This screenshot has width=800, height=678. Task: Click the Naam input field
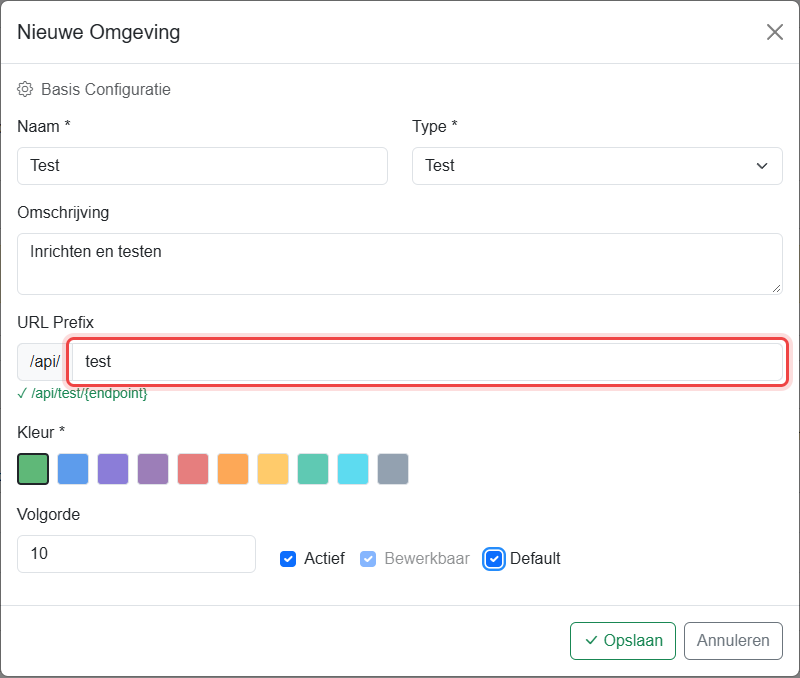pos(203,166)
